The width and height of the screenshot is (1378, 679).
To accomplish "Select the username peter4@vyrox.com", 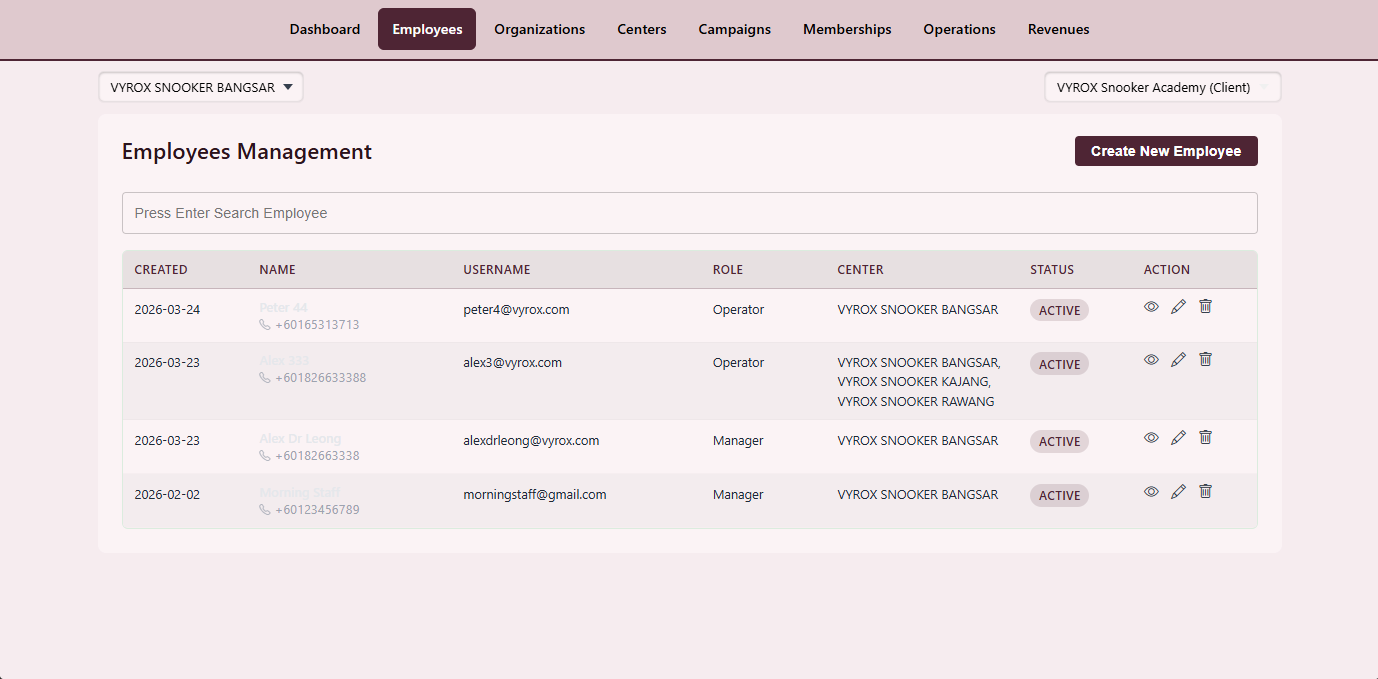I will point(516,310).
